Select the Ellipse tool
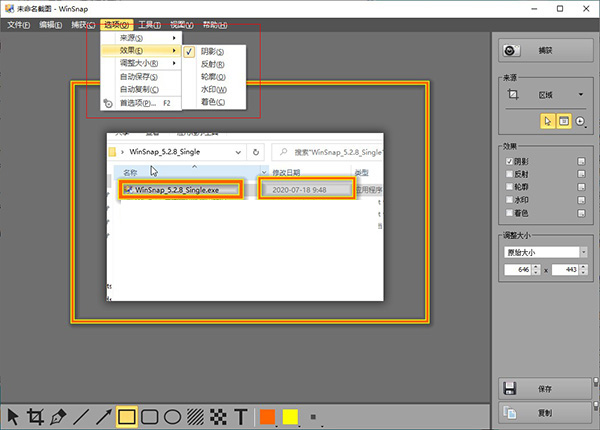The width and height of the screenshot is (600, 430). [x=172, y=417]
